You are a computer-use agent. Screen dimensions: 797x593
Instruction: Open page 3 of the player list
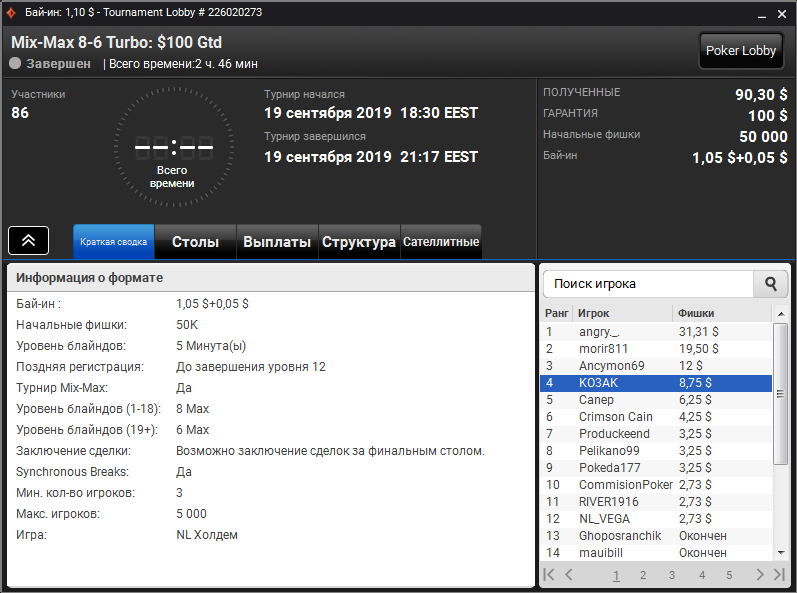point(671,575)
